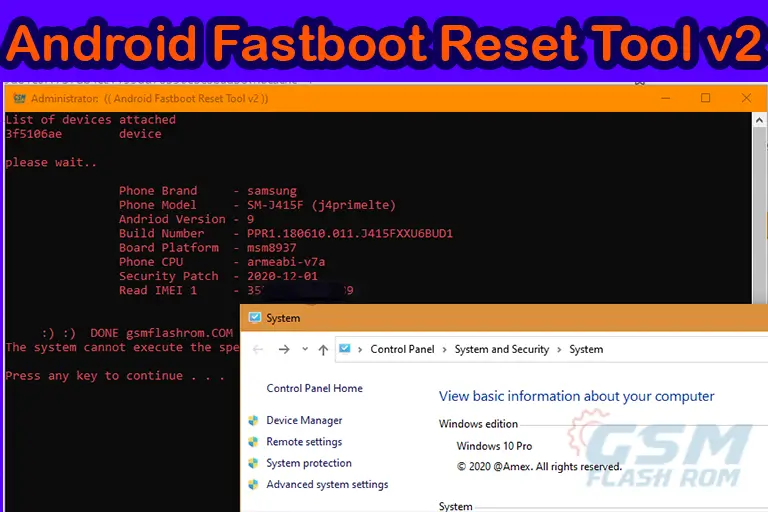Click the 'Windows 10 Pro' edition text
Image resolution: width=768 pixels, height=512 pixels.
tap(494, 446)
